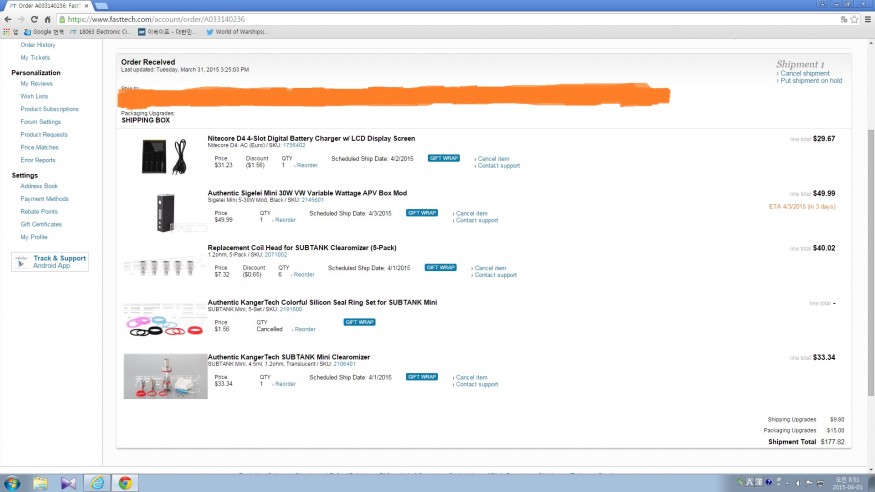Open Wish Lists page
The image size is (875, 492).
(34, 97)
